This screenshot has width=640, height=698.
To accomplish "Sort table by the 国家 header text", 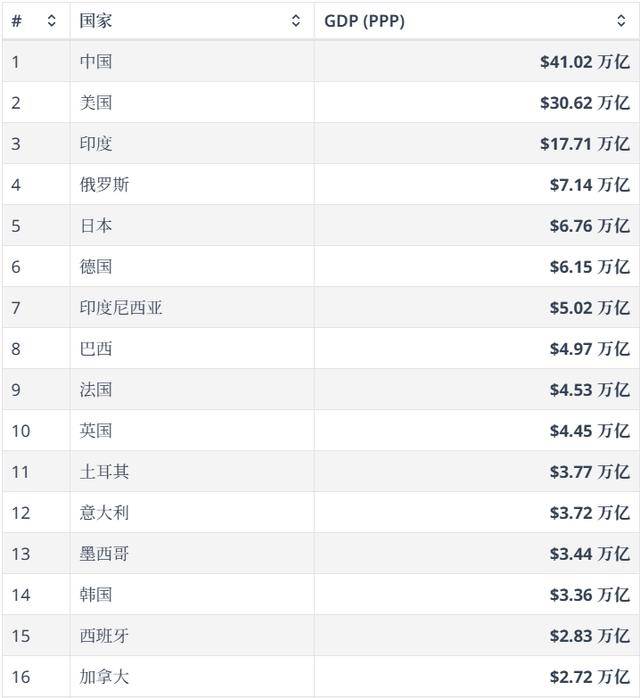I will point(96,21).
